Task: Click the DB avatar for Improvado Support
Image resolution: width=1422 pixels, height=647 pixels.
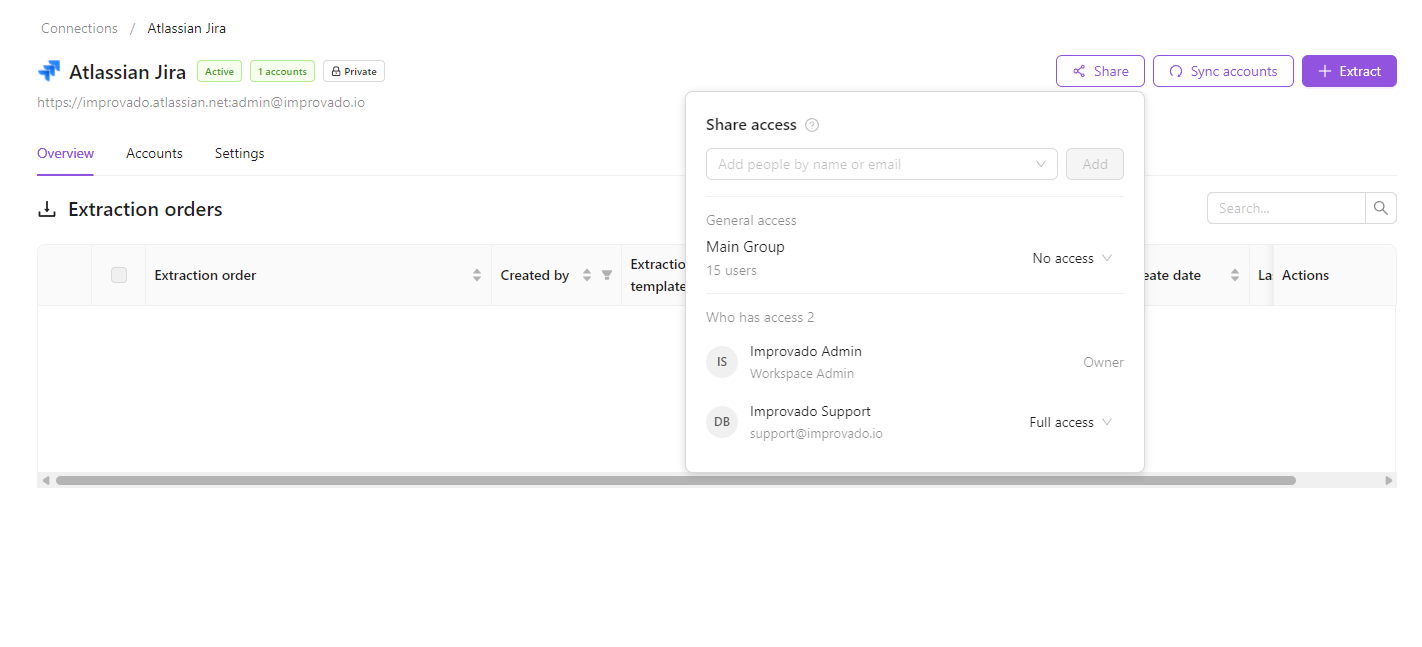Action: click(722, 422)
